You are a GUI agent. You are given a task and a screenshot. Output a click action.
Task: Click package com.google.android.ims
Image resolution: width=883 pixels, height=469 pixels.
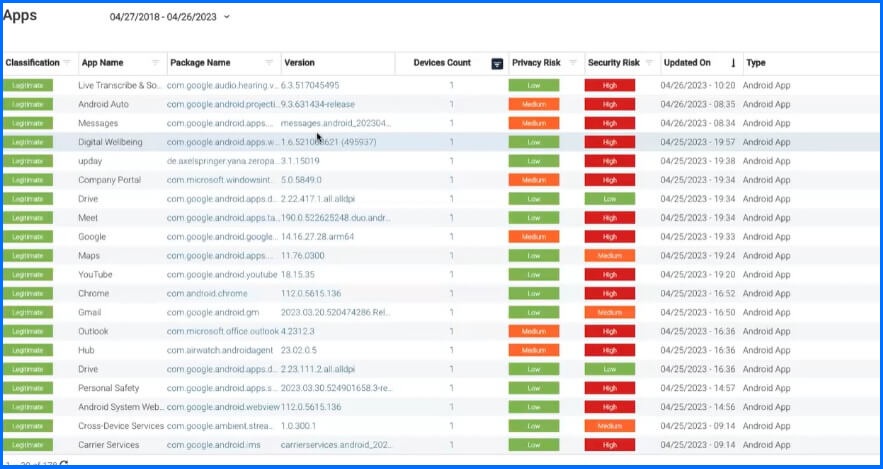point(213,445)
